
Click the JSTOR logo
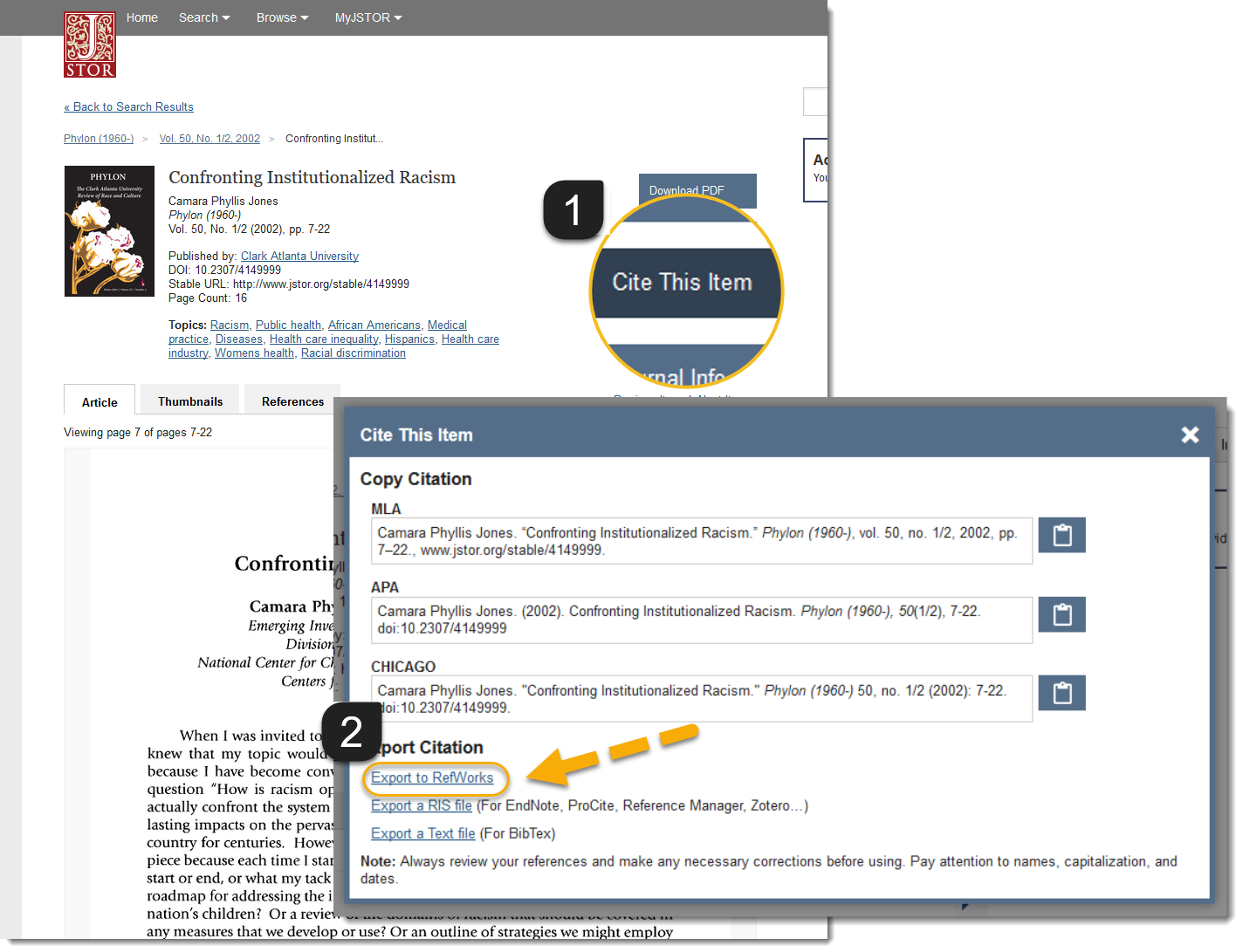coord(89,44)
